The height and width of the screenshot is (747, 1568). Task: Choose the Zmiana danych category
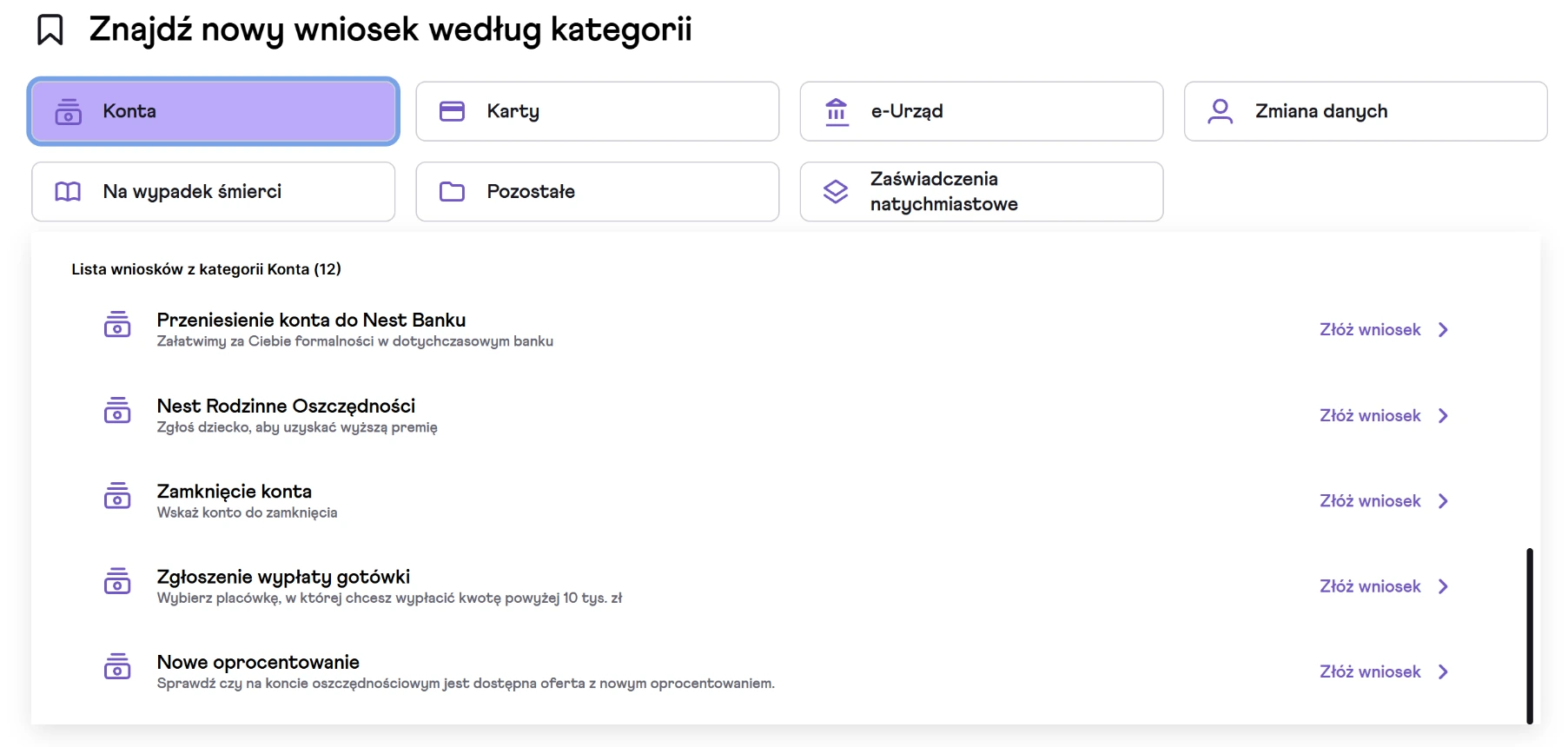1366,111
